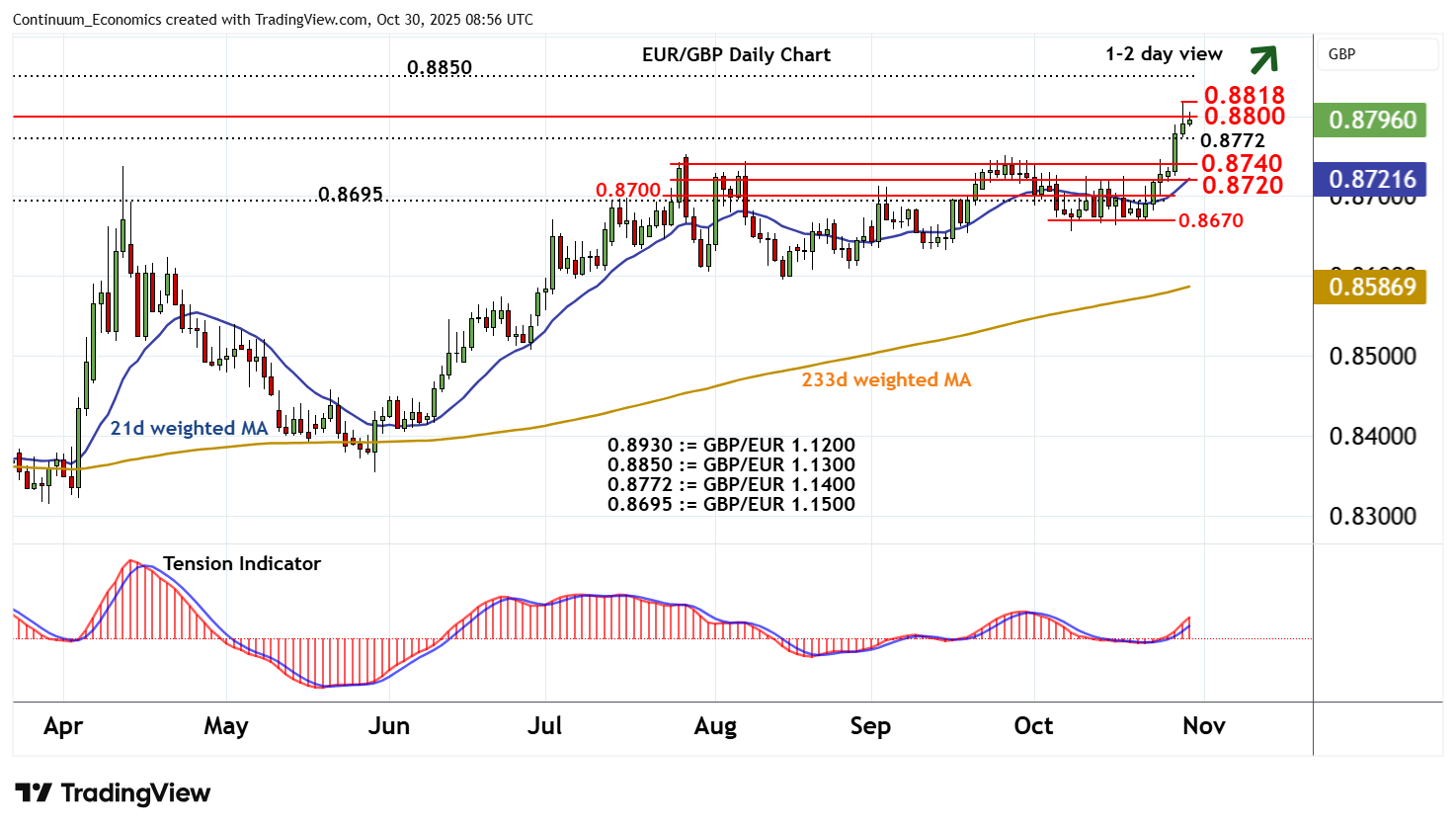
Task: Select the green 0.87960 current price label
Action: [1371, 121]
